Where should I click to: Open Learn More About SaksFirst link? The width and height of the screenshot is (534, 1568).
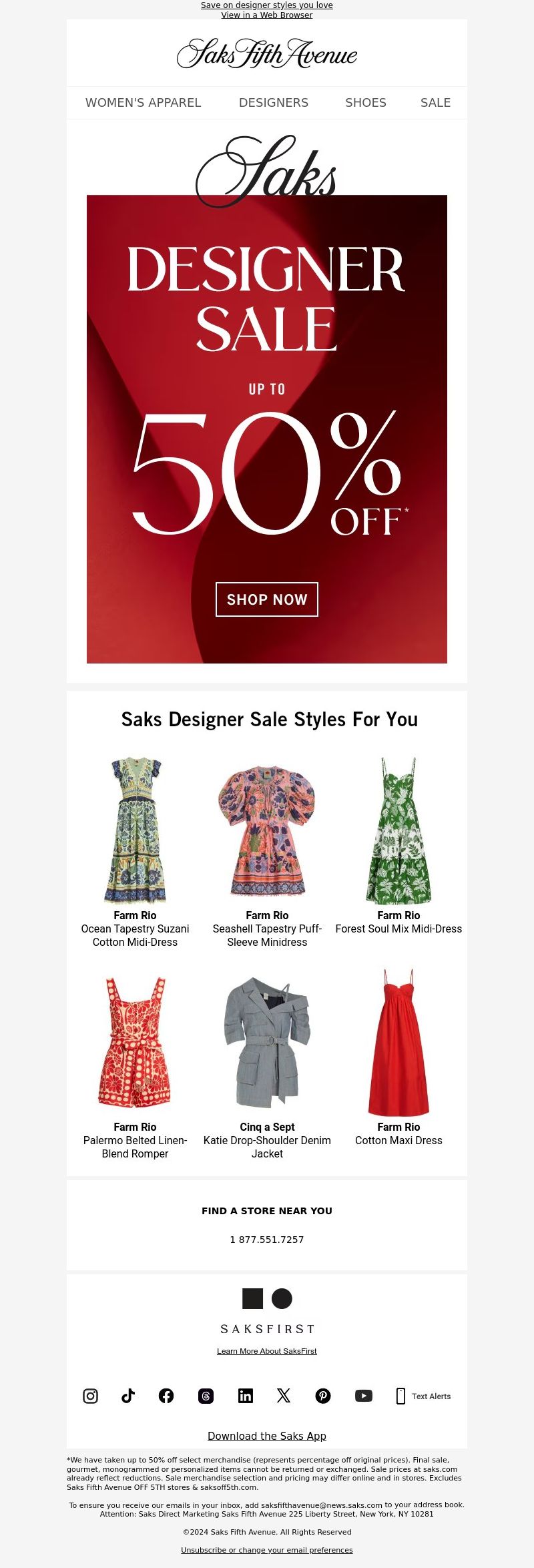267,1351
